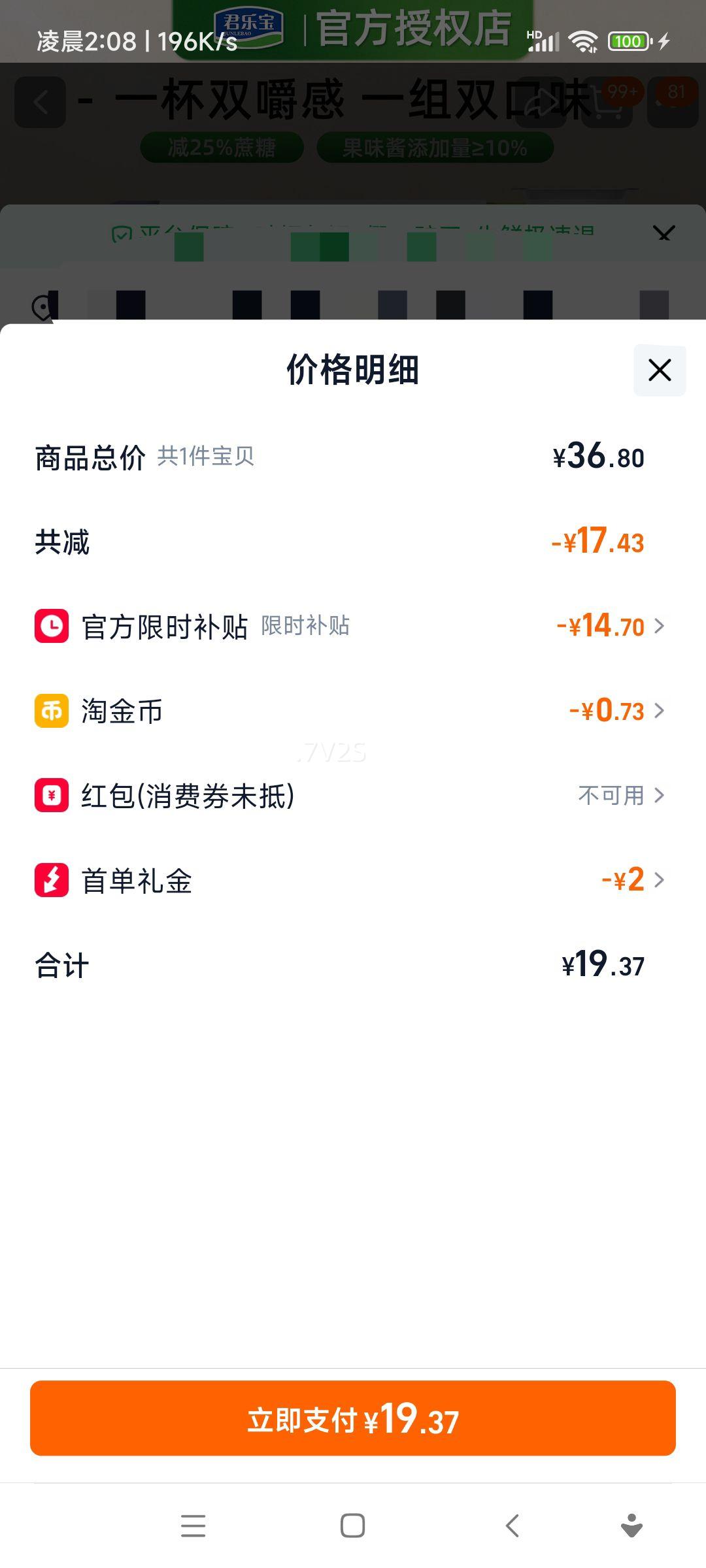
Task: Tap the Android back navigation arrow
Action: tap(513, 1526)
